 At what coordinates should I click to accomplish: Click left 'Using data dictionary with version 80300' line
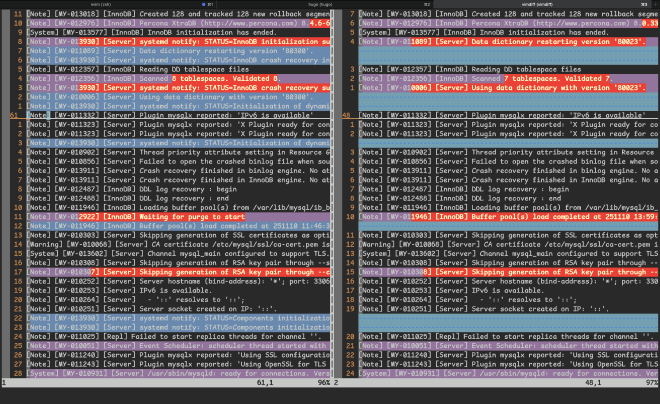(178, 97)
